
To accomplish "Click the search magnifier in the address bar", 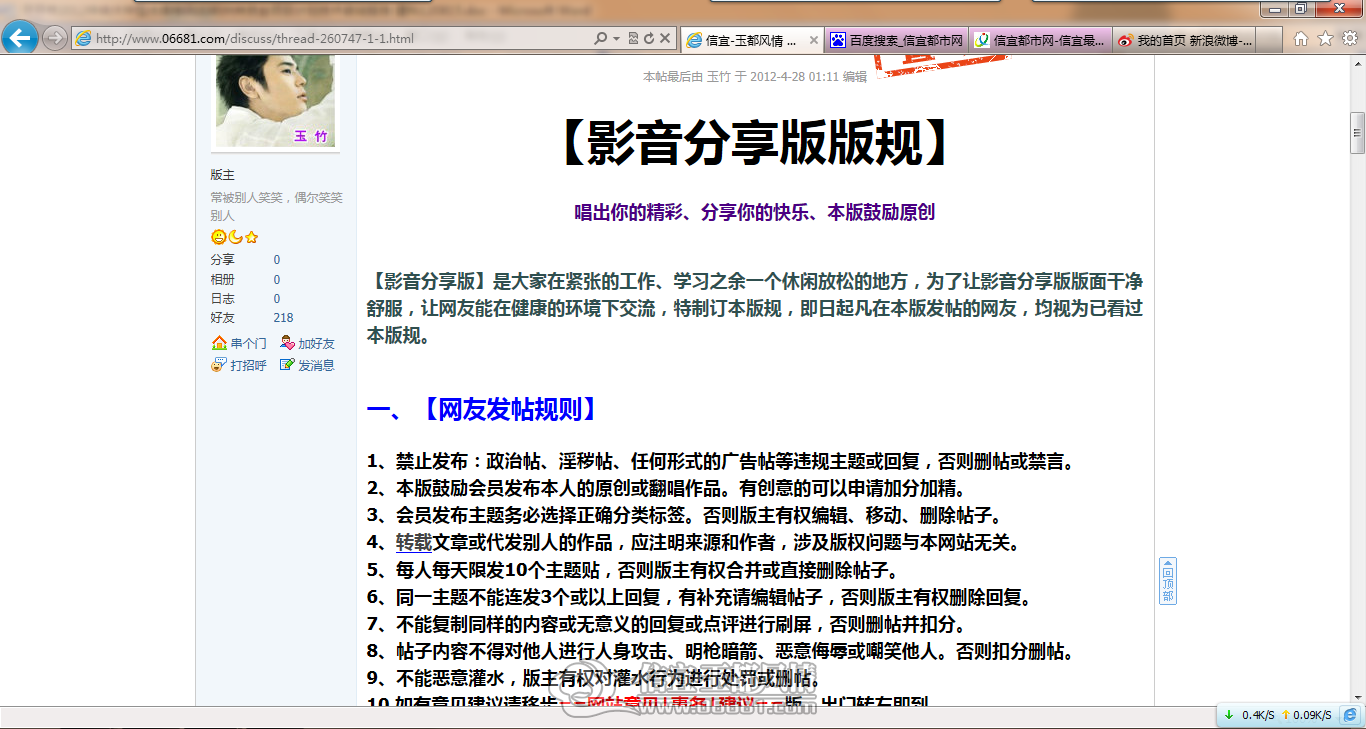I will tap(600, 39).
